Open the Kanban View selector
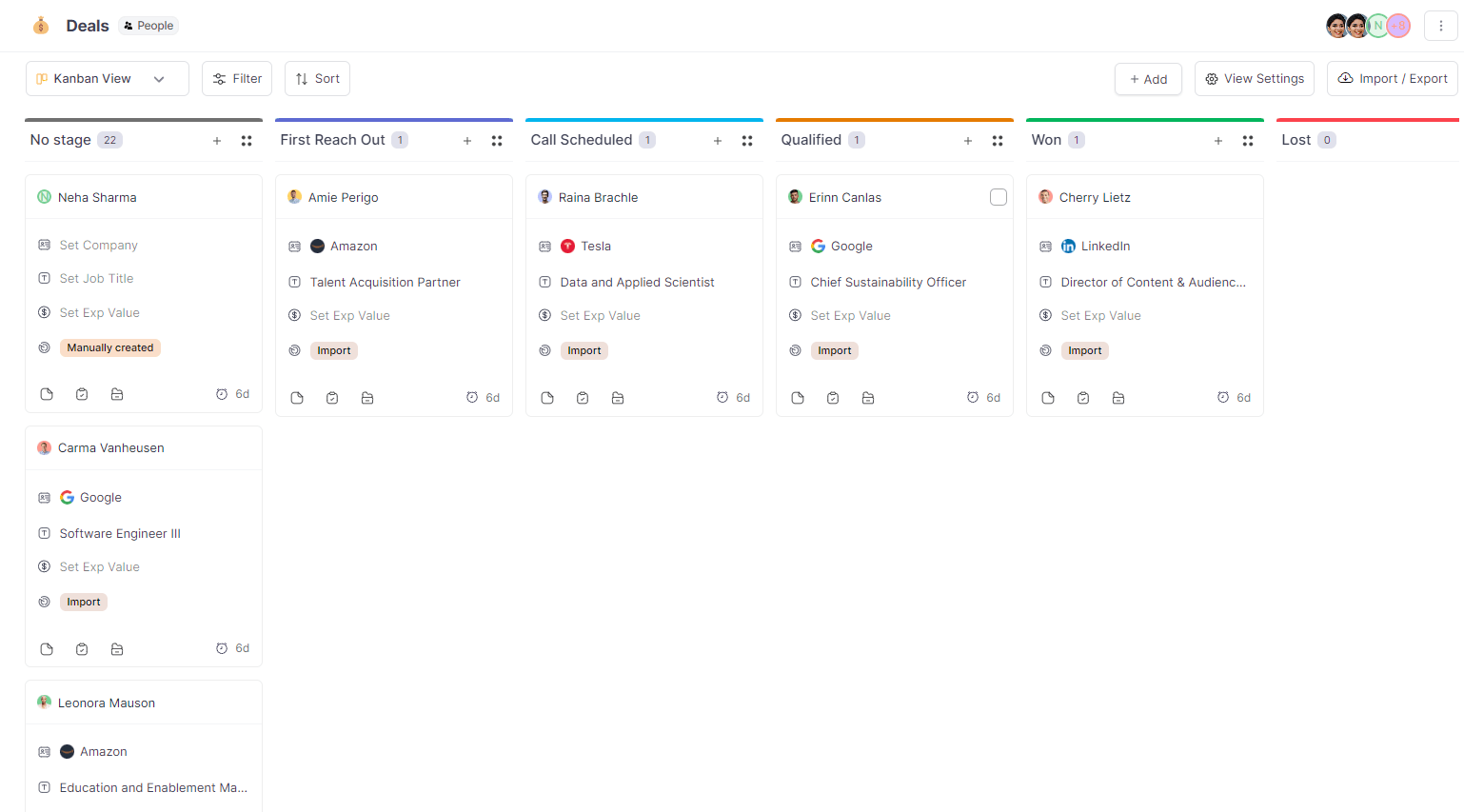This screenshot has width=1464, height=812. click(x=107, y=78)
